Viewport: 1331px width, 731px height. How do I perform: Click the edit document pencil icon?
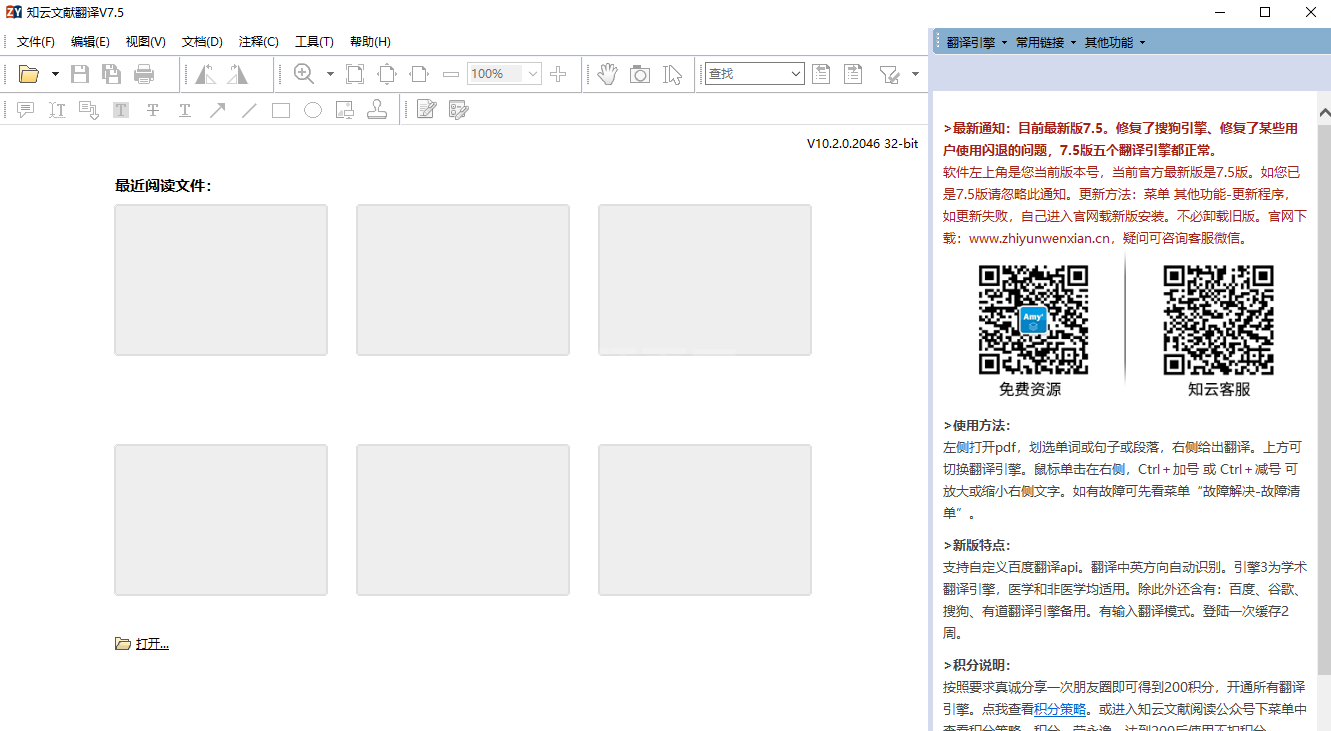[427, 110]
